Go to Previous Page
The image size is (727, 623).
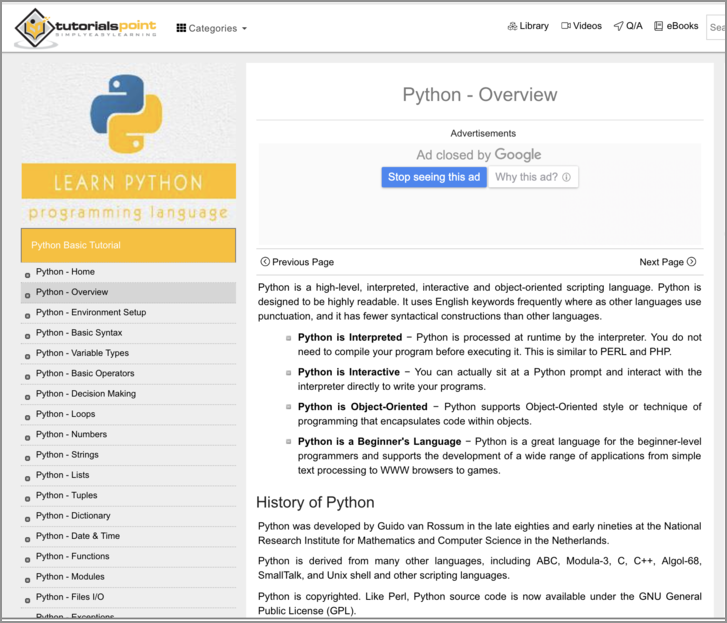pos(297,262)
